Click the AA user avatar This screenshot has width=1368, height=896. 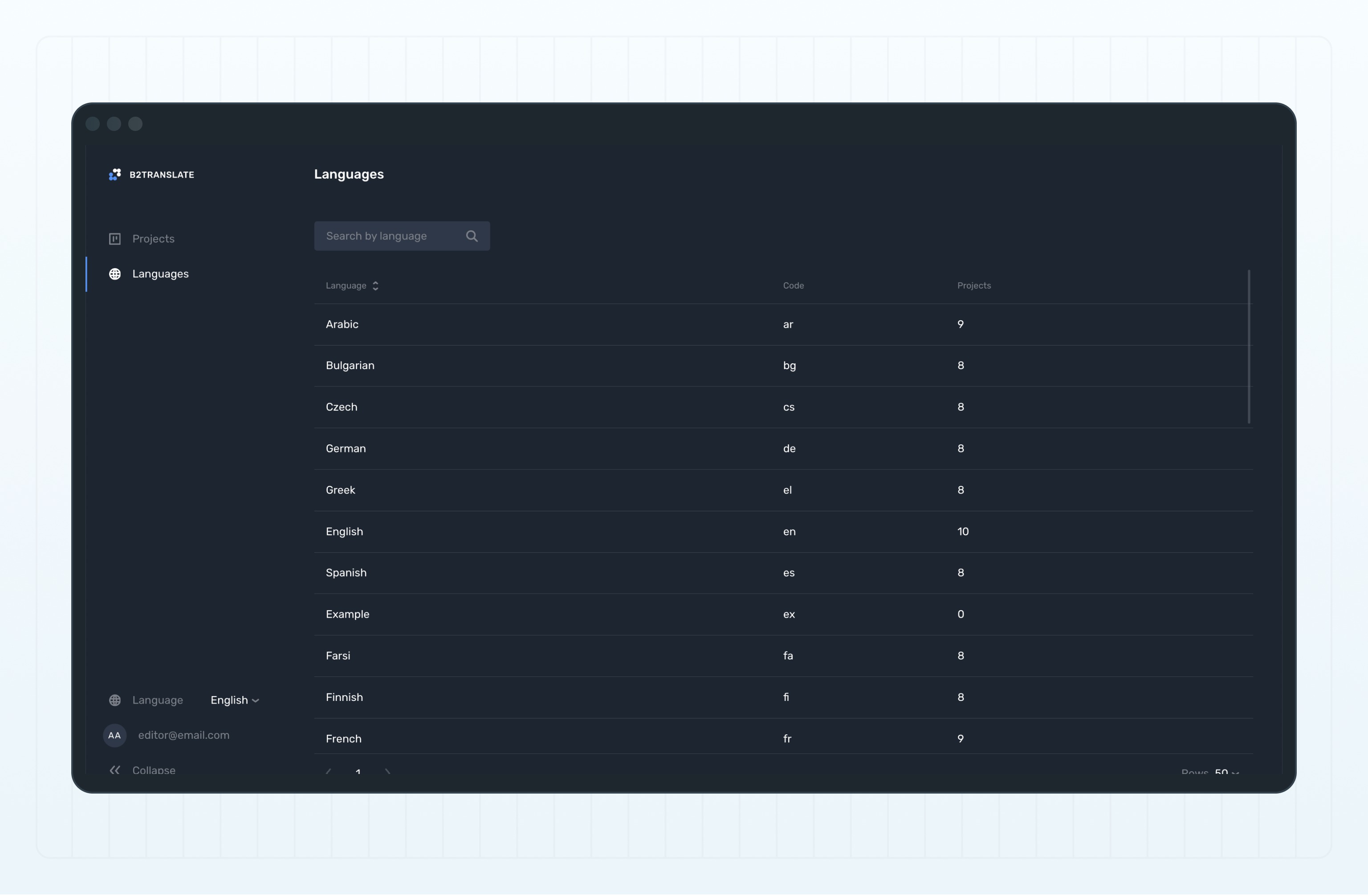(x=114, y=735)
